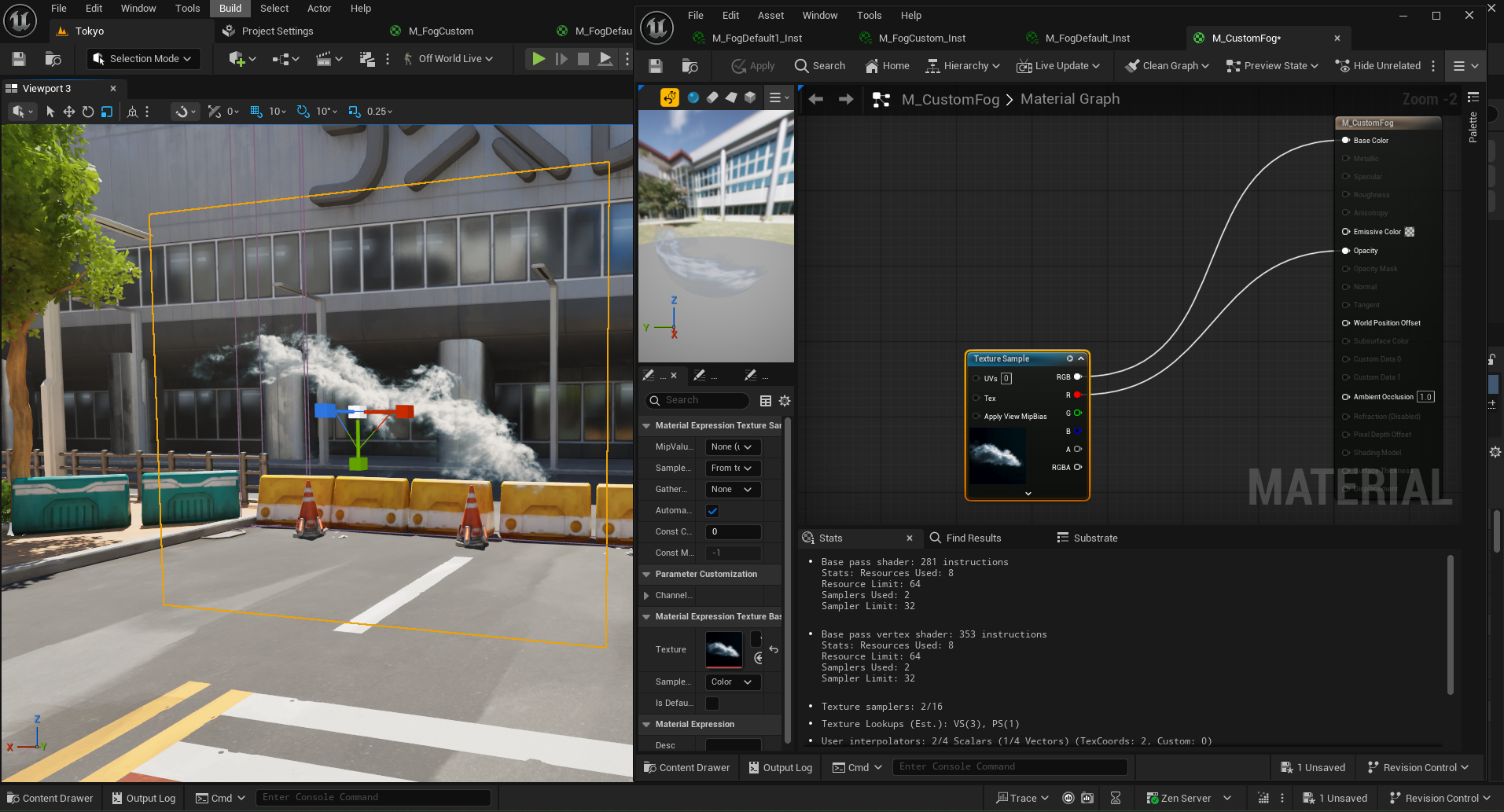Screen dimensions: 1504x812
Task: Open the MipValueMode None dropdown
Action: pyautogui.click(x=733, y=447)
